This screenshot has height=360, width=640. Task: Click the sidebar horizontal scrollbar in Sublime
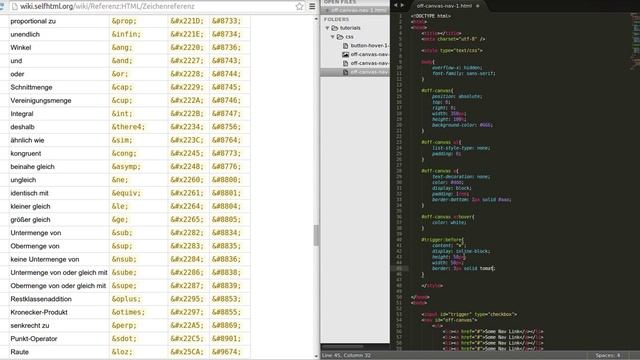[343, 347]
